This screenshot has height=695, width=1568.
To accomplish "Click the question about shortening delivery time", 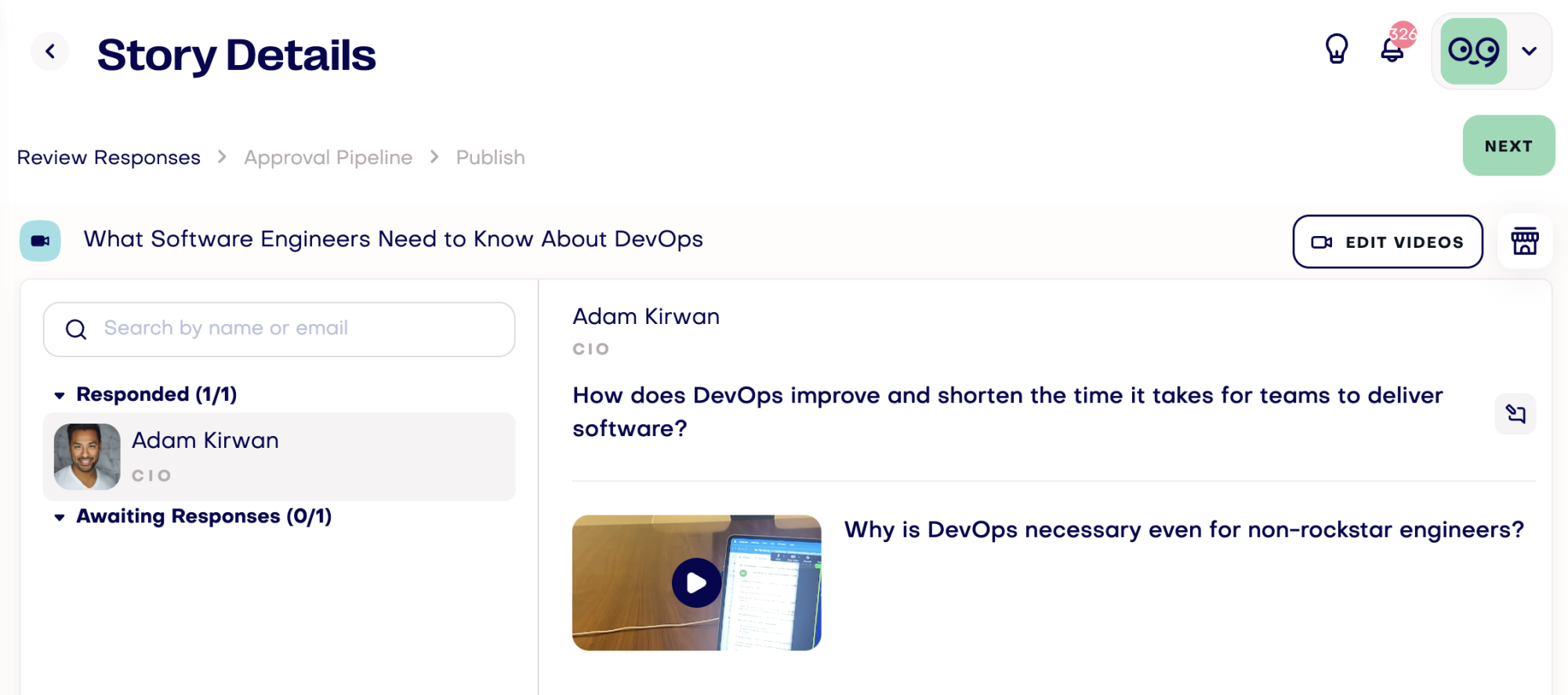I will tap(1007, 412).
